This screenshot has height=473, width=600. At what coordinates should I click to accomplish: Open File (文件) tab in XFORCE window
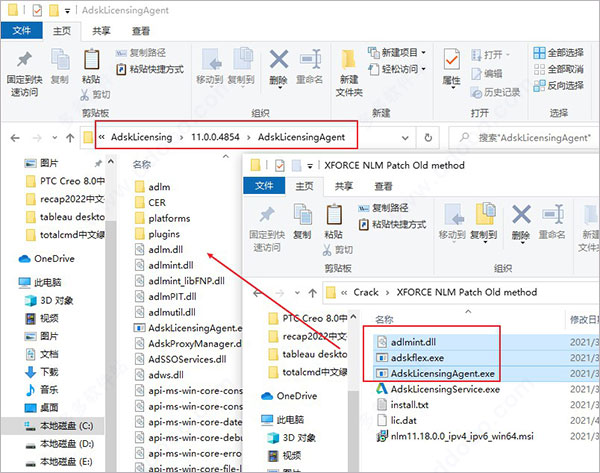[264, 186]
